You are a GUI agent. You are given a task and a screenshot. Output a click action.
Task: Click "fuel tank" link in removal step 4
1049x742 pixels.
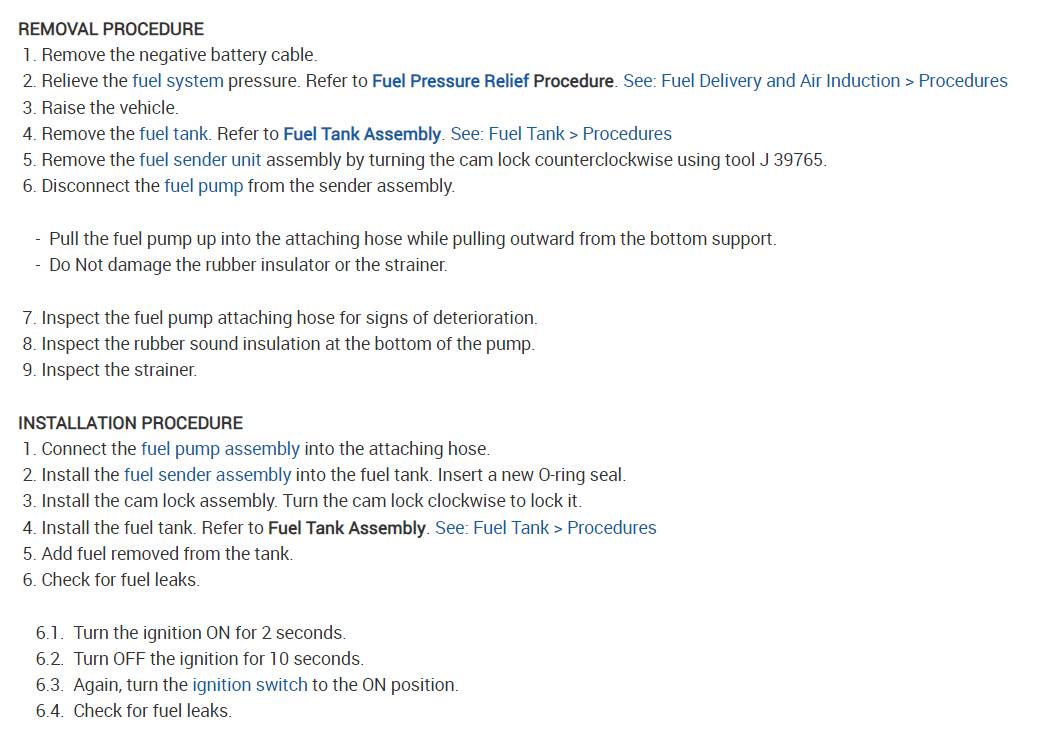point(174,134)
